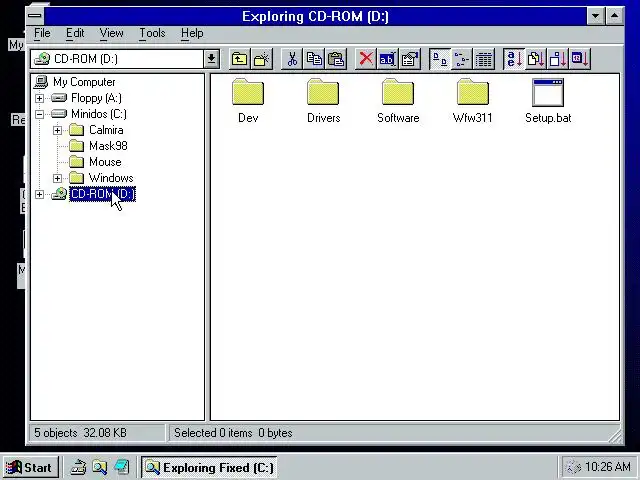Viewport: 640px width, 480px height.
Task: Expand the CD-ROM (D:) tree node
Action: (x=39, y=195)
